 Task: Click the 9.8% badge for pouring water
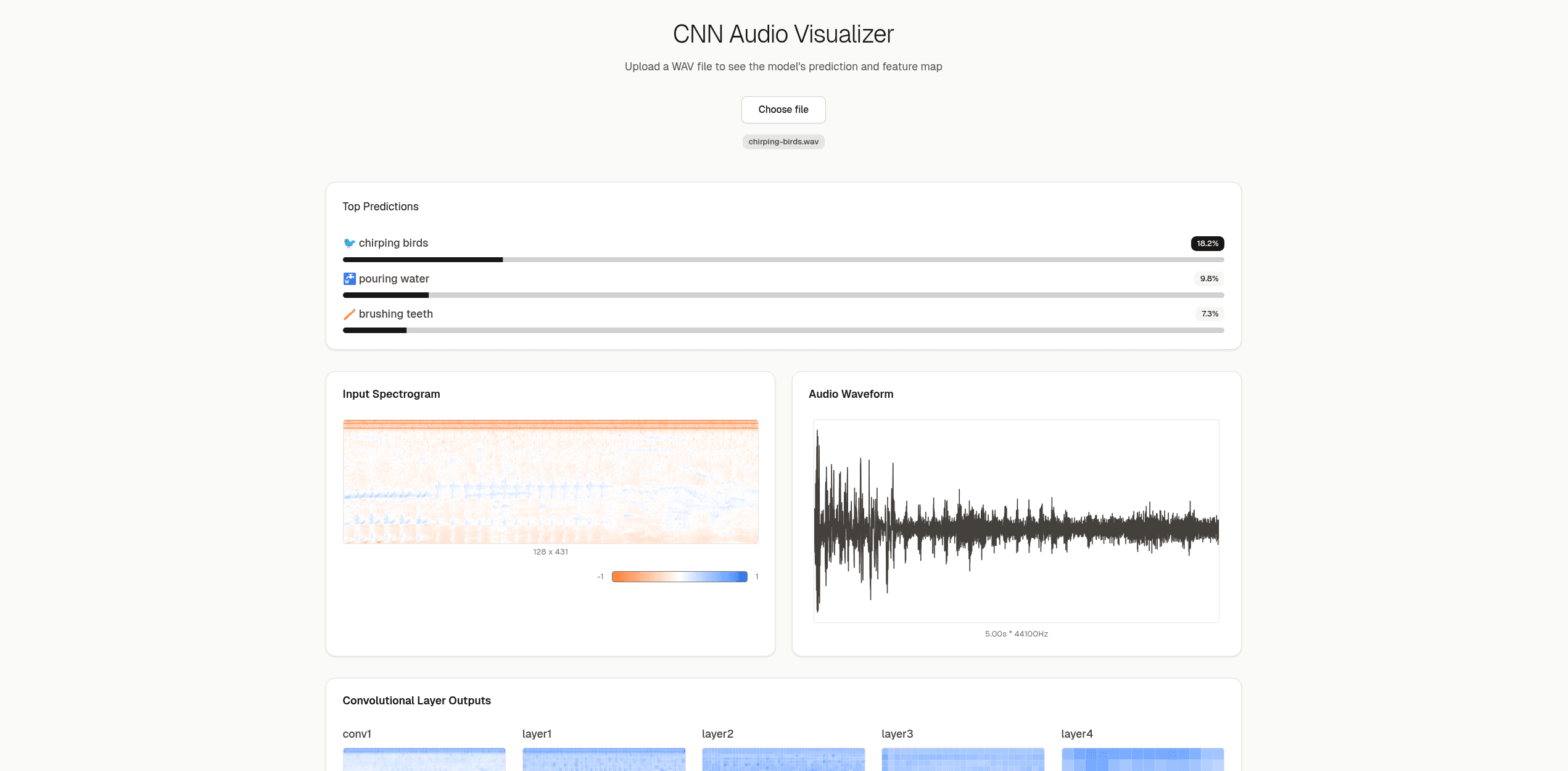pyautogui.click(x=1208, y=278)
